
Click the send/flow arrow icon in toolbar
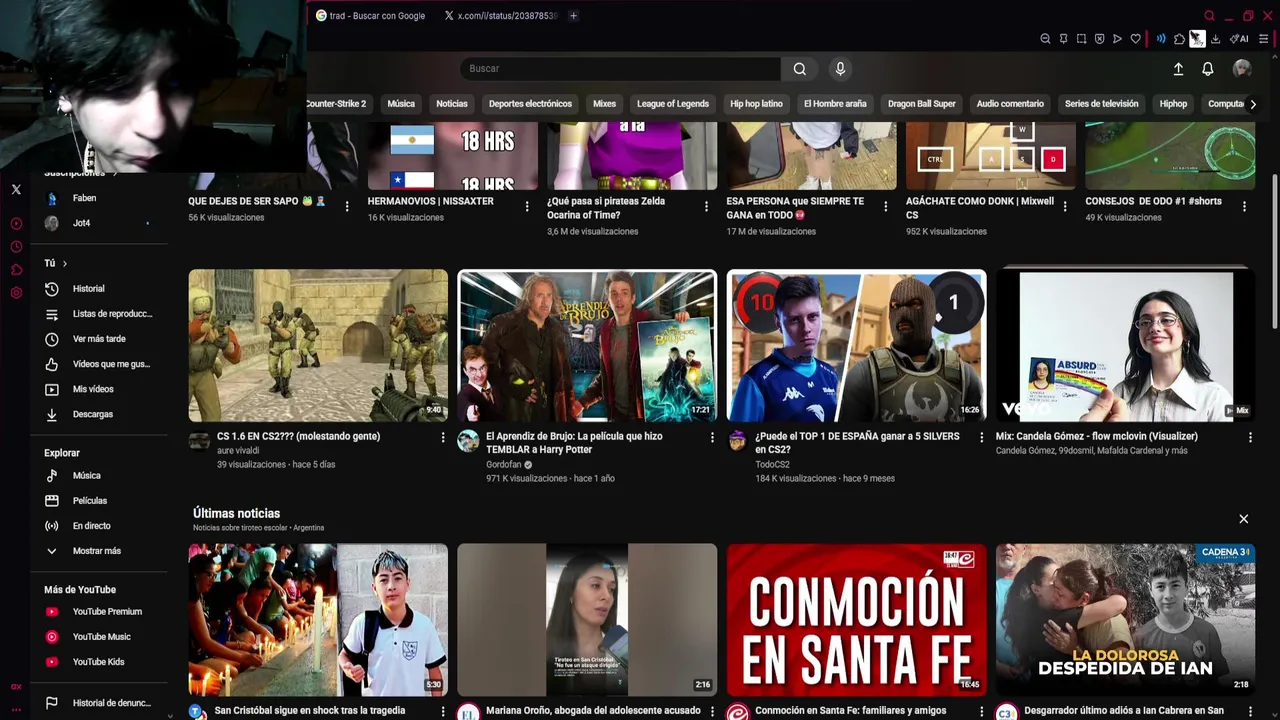1117,39
